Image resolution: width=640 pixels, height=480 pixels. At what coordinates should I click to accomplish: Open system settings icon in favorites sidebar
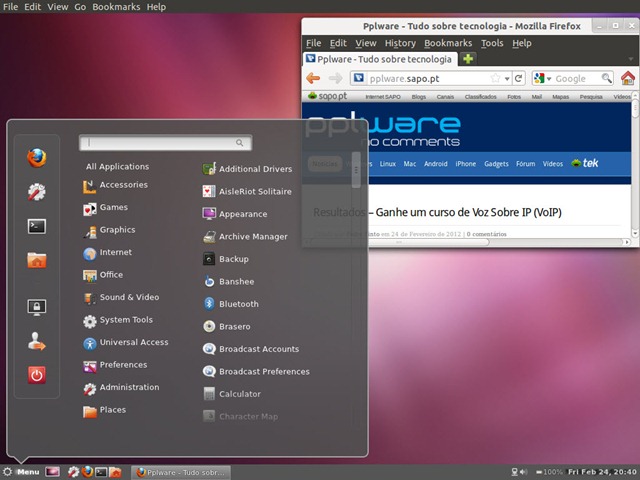click(x=37, y=192)
